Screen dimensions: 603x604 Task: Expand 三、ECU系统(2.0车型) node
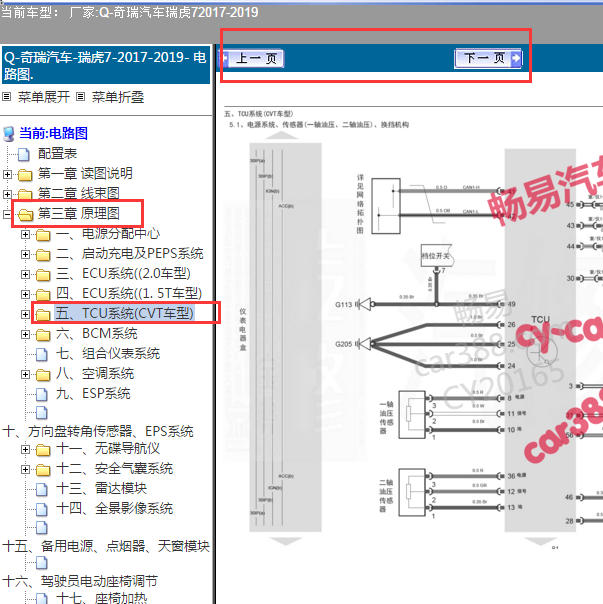point(25,274)
